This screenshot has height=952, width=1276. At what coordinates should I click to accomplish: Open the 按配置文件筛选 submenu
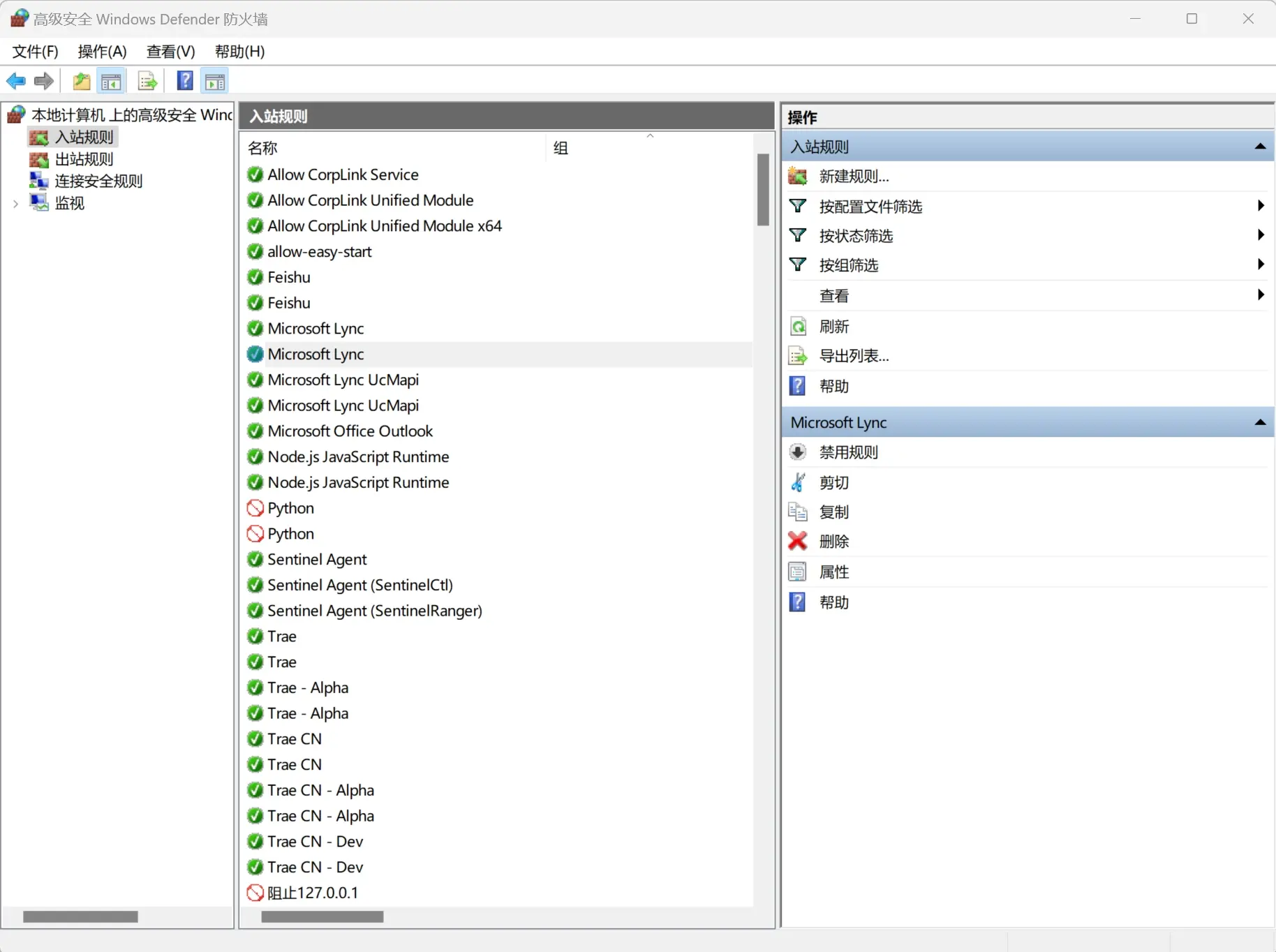click(x=870, y=207)
